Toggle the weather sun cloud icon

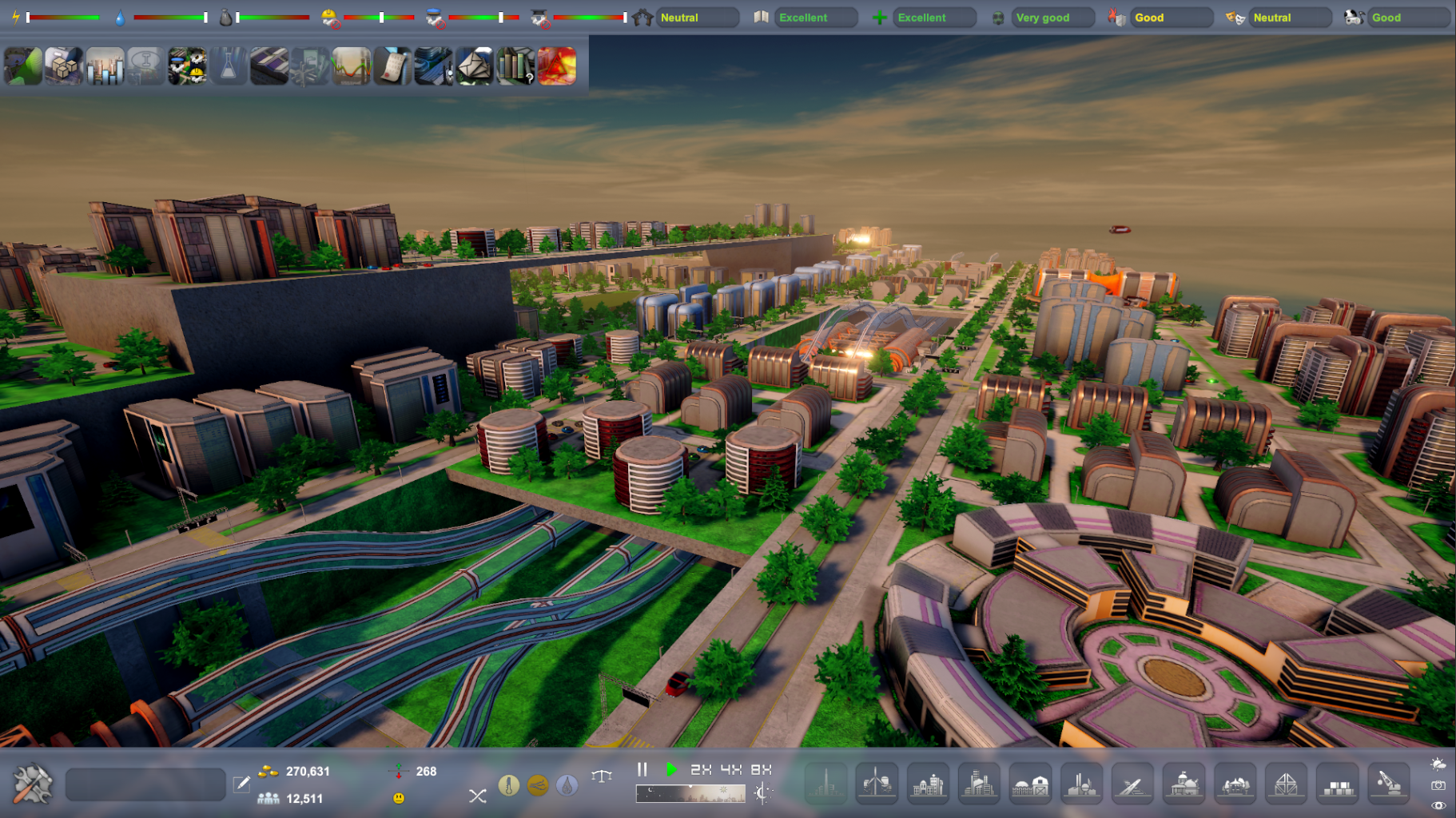pos(1438,764)
